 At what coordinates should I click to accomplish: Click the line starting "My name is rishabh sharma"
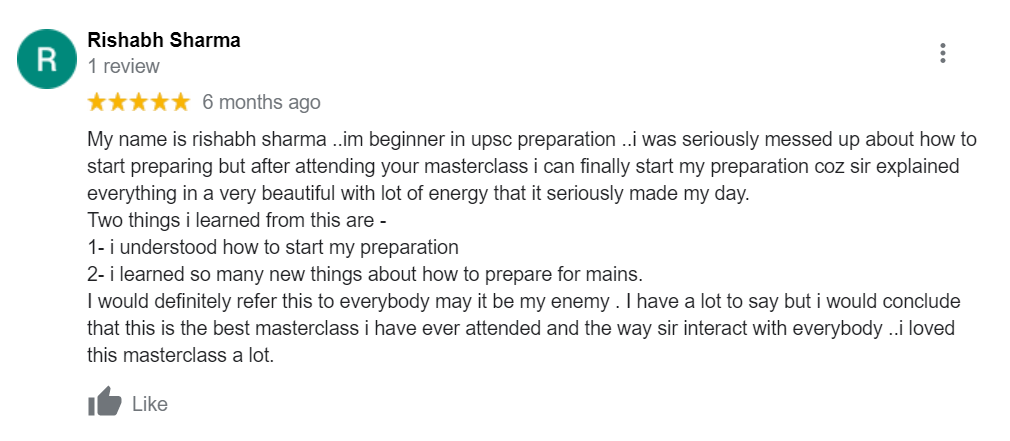[532, 140]
